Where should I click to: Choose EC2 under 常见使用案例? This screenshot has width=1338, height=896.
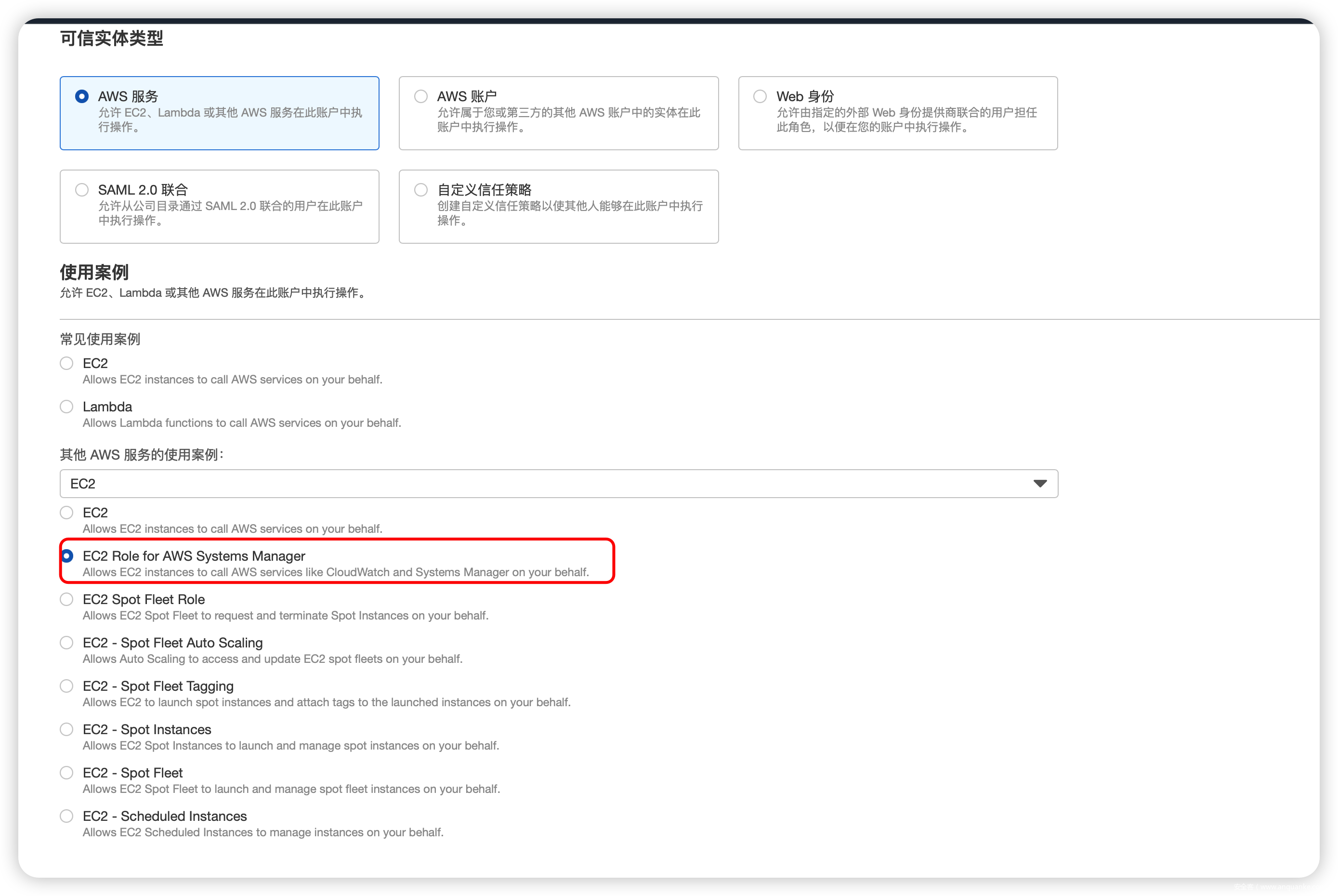[x=67, y=363]
